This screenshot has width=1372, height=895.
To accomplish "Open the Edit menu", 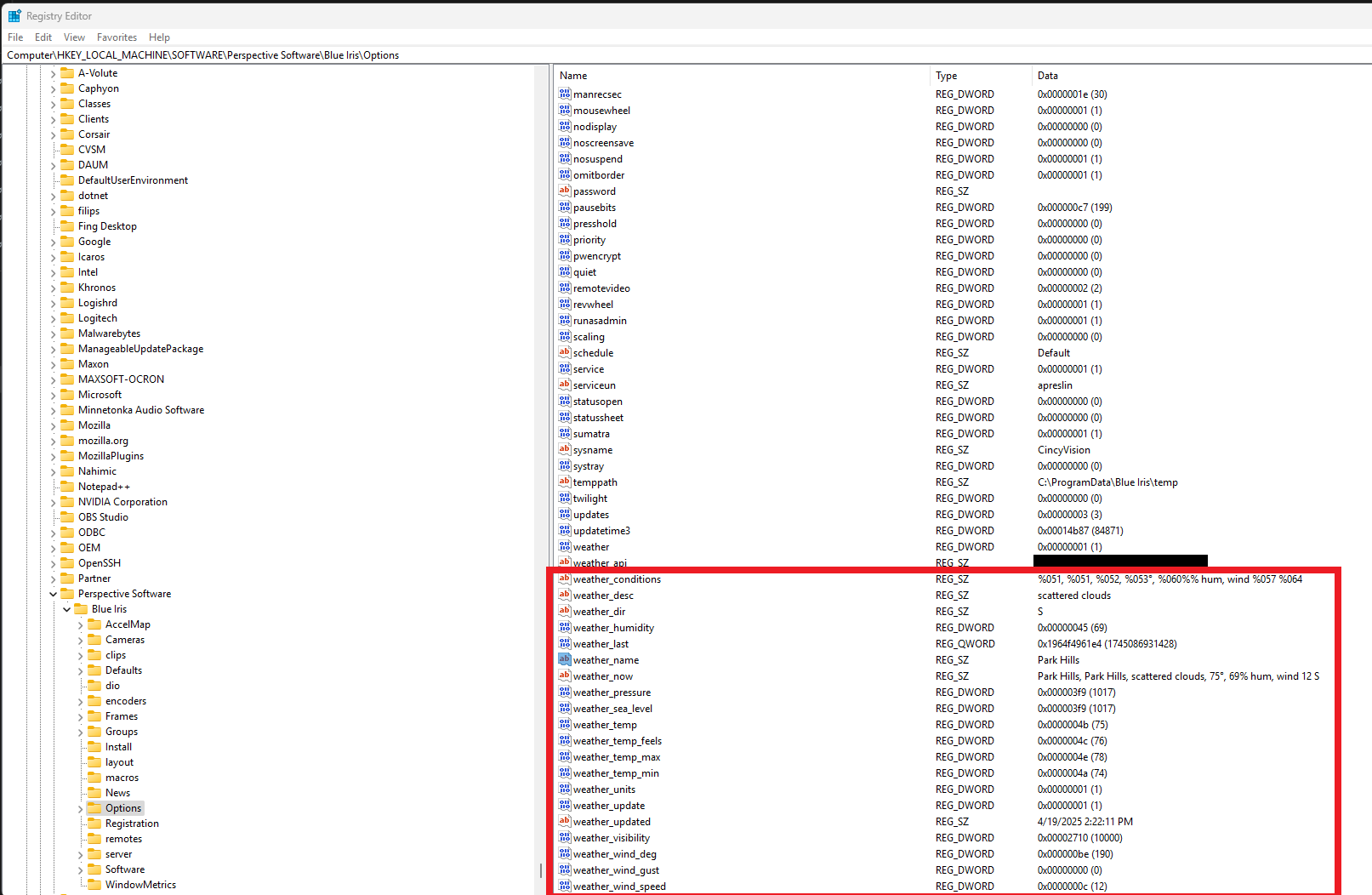I will pyautogui.click(x=43, y=37).
